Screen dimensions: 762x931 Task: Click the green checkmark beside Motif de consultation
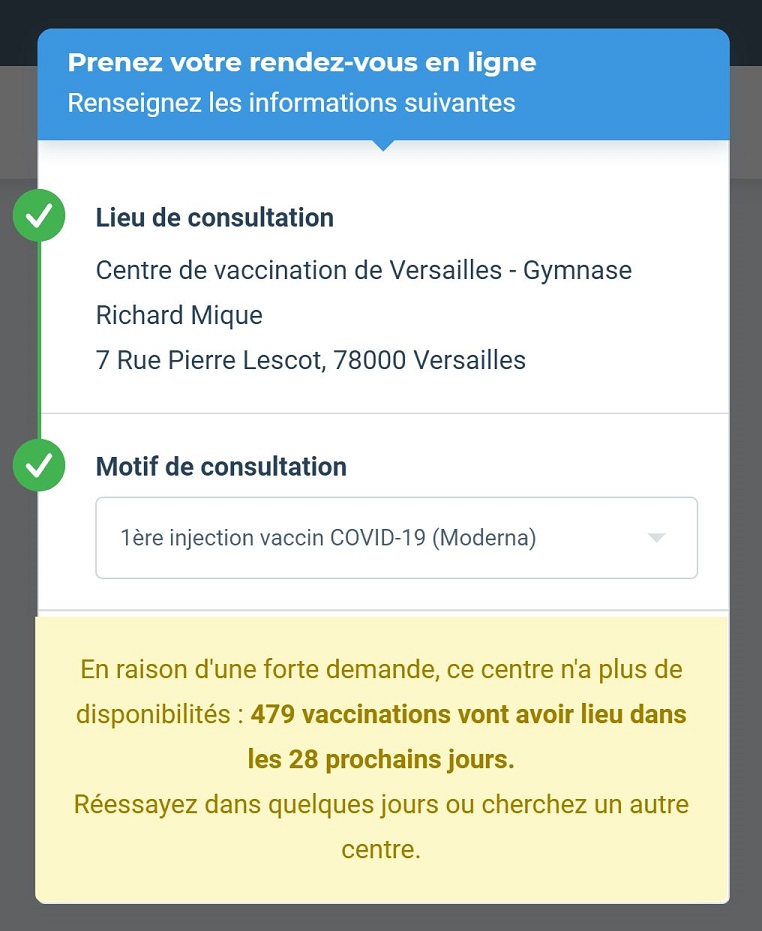(x=39, y=465)
